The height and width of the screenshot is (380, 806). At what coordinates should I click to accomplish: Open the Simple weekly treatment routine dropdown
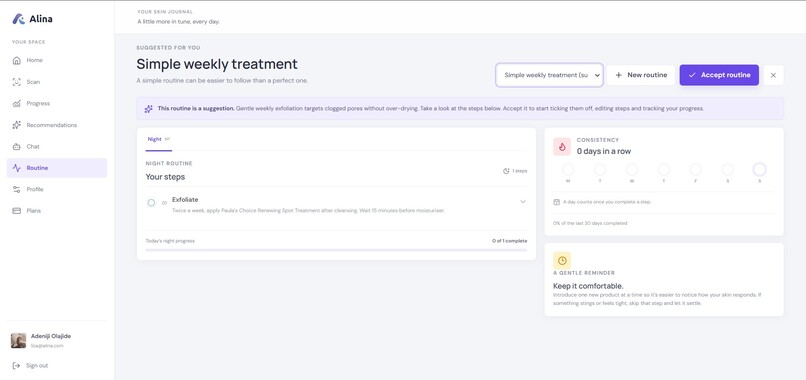click(x=549, y=75)
